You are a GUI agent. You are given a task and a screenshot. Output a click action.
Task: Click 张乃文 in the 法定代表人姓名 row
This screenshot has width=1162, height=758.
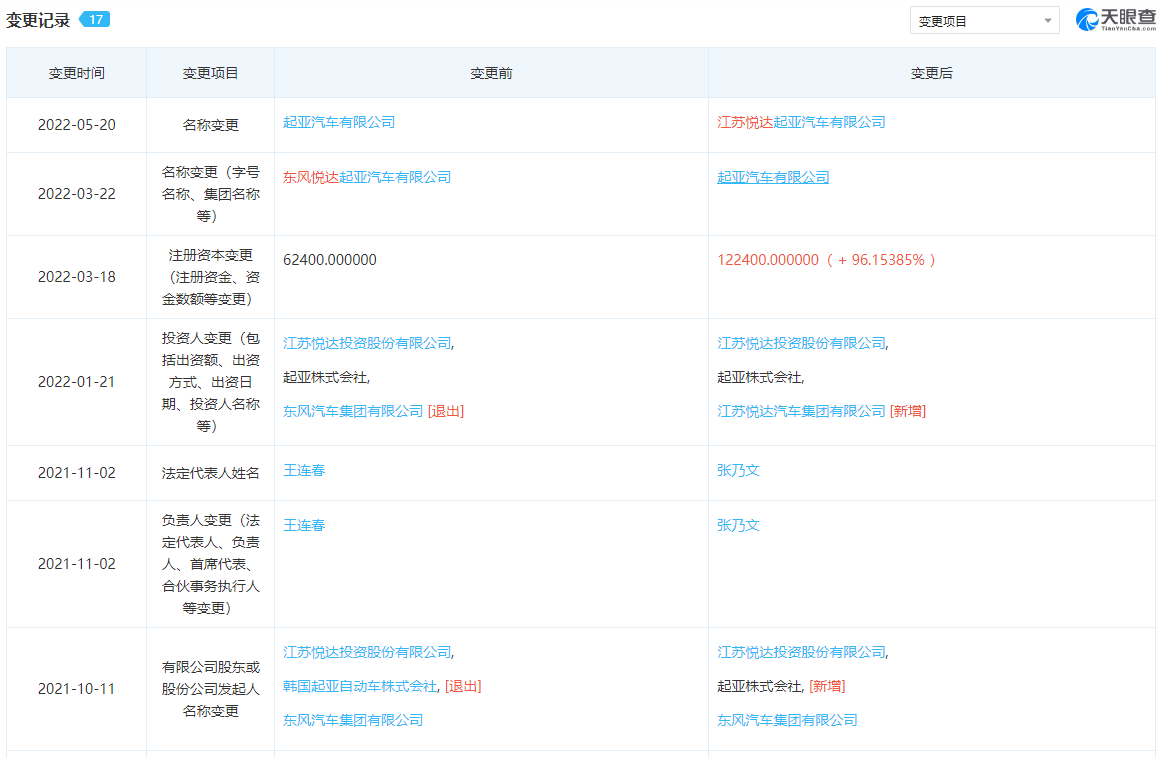[738, 470]
